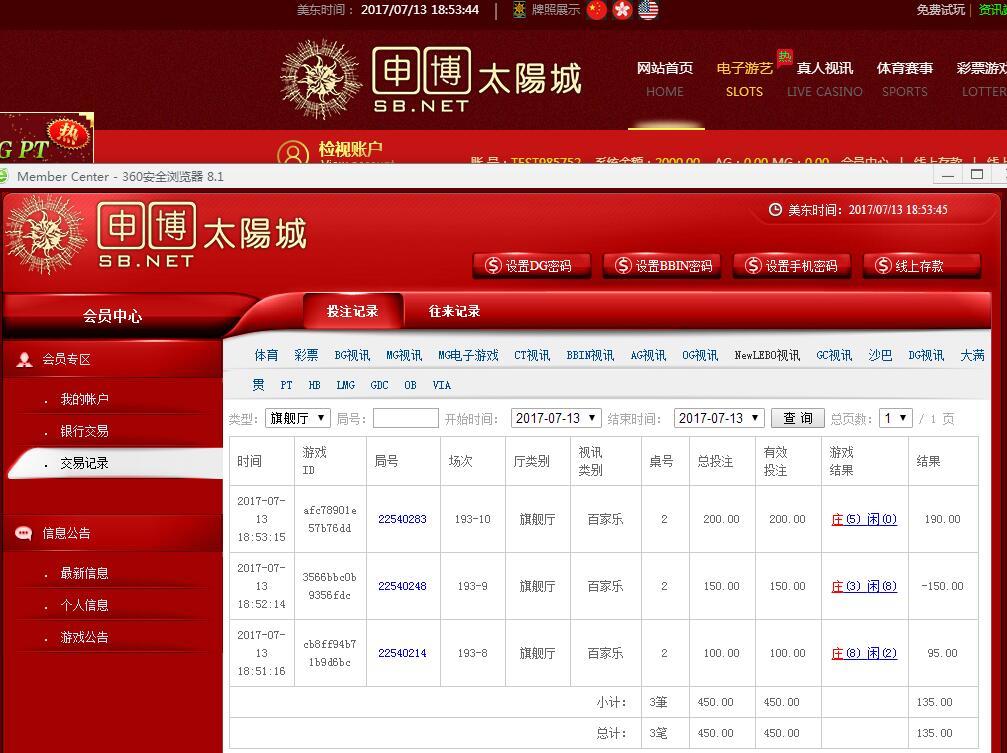Image resolution: width=1007 pixels, height=753 pixels.
Task: Select the BBIN视讯 category link
Action: tap(590, 355)
